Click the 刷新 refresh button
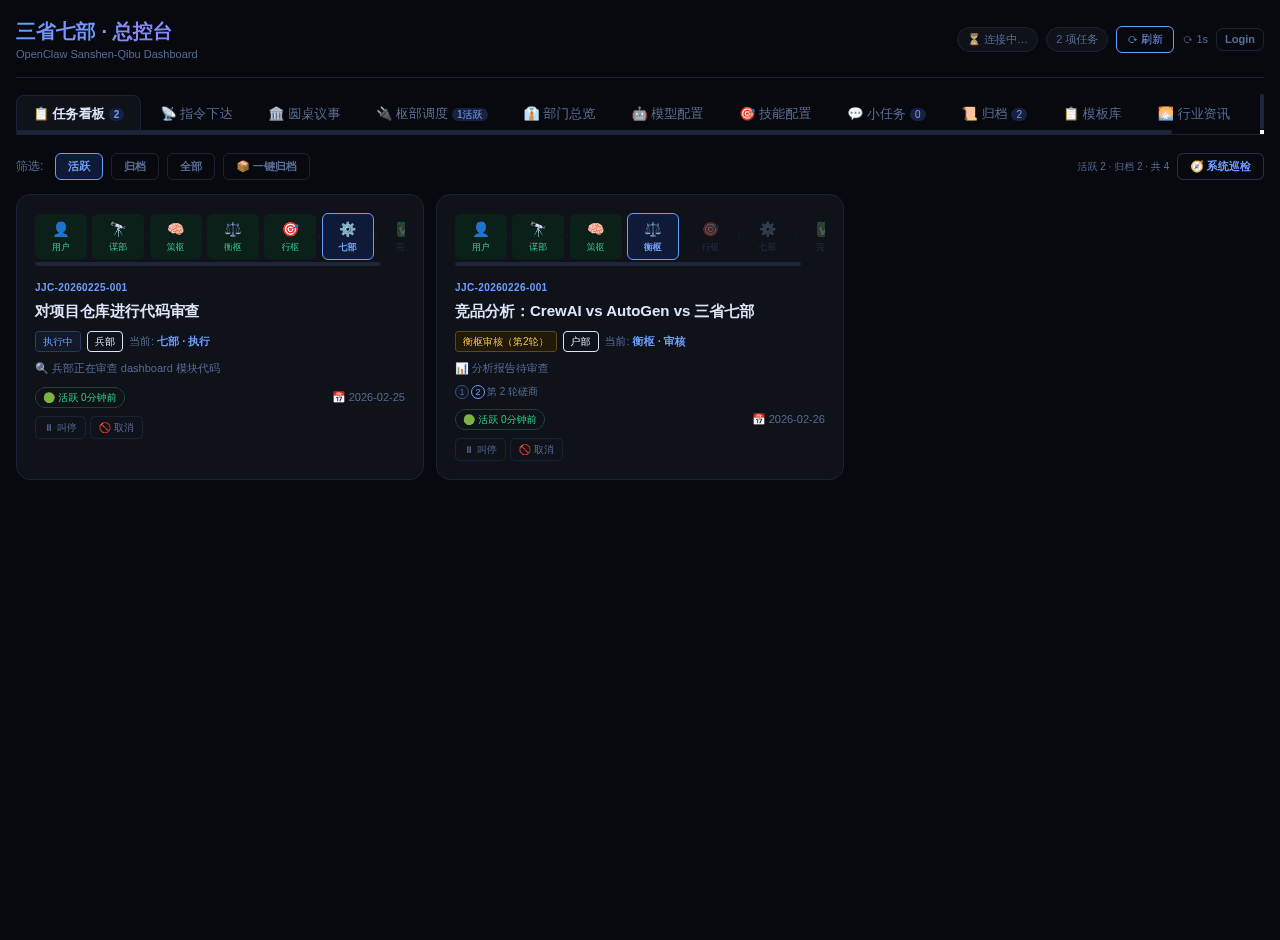Image resolution: width=1280 pixels, height=940 pixels. pyautogui.click(x=1144, y=38)
